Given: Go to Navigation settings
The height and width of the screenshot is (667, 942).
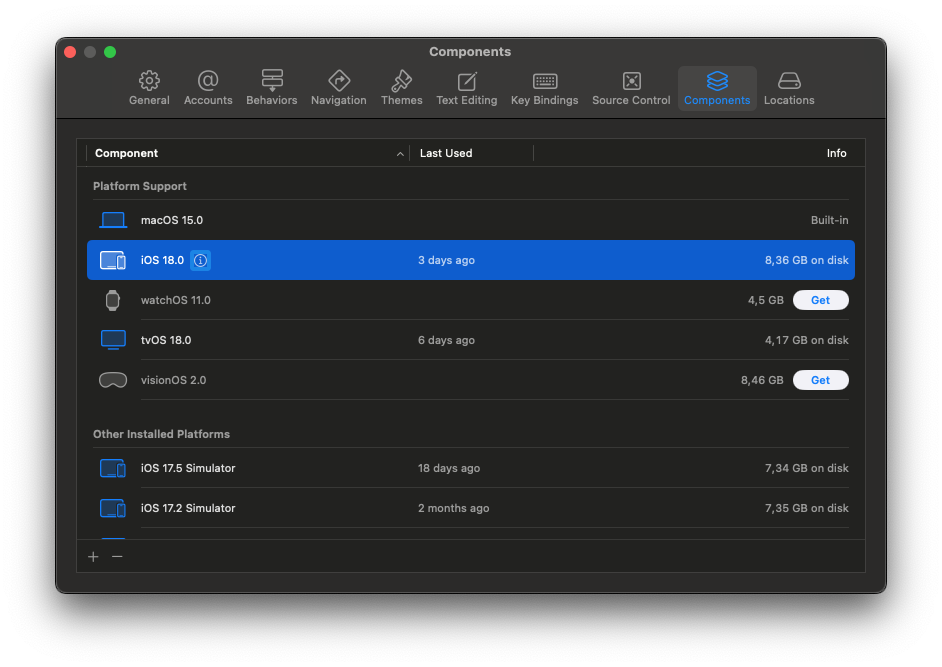Looking at the screenshot, I should click(x=338, y=88).
